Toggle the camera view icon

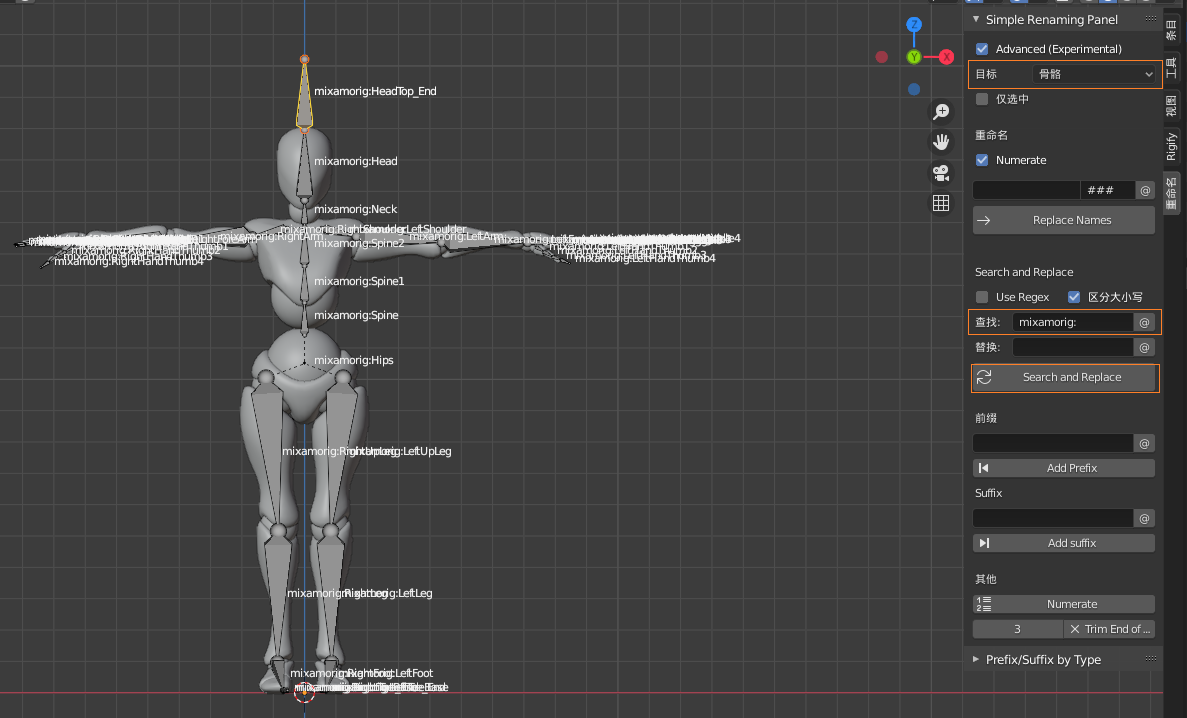pos(941,173)
